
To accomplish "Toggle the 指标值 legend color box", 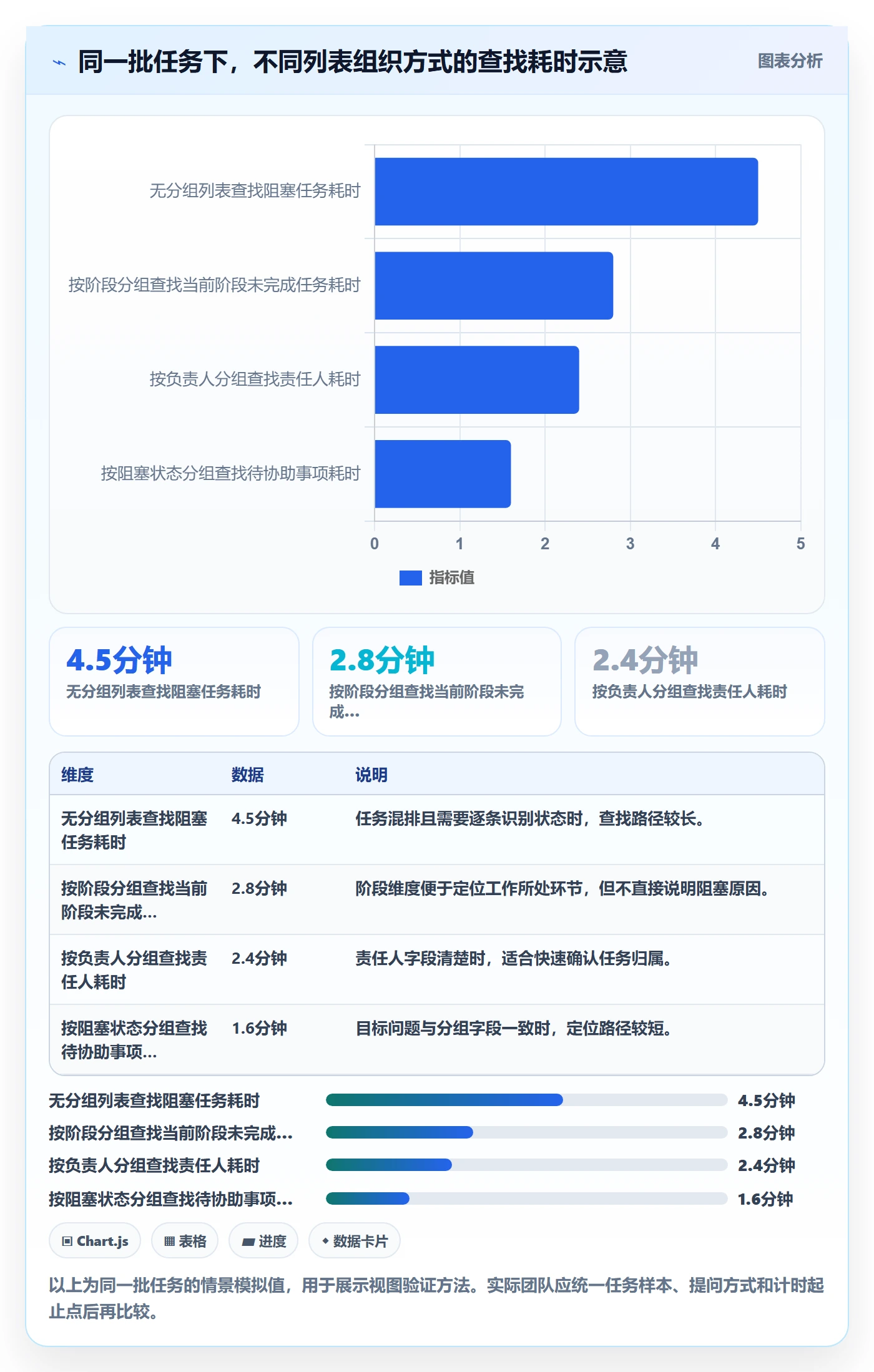I will click(410, 578).
